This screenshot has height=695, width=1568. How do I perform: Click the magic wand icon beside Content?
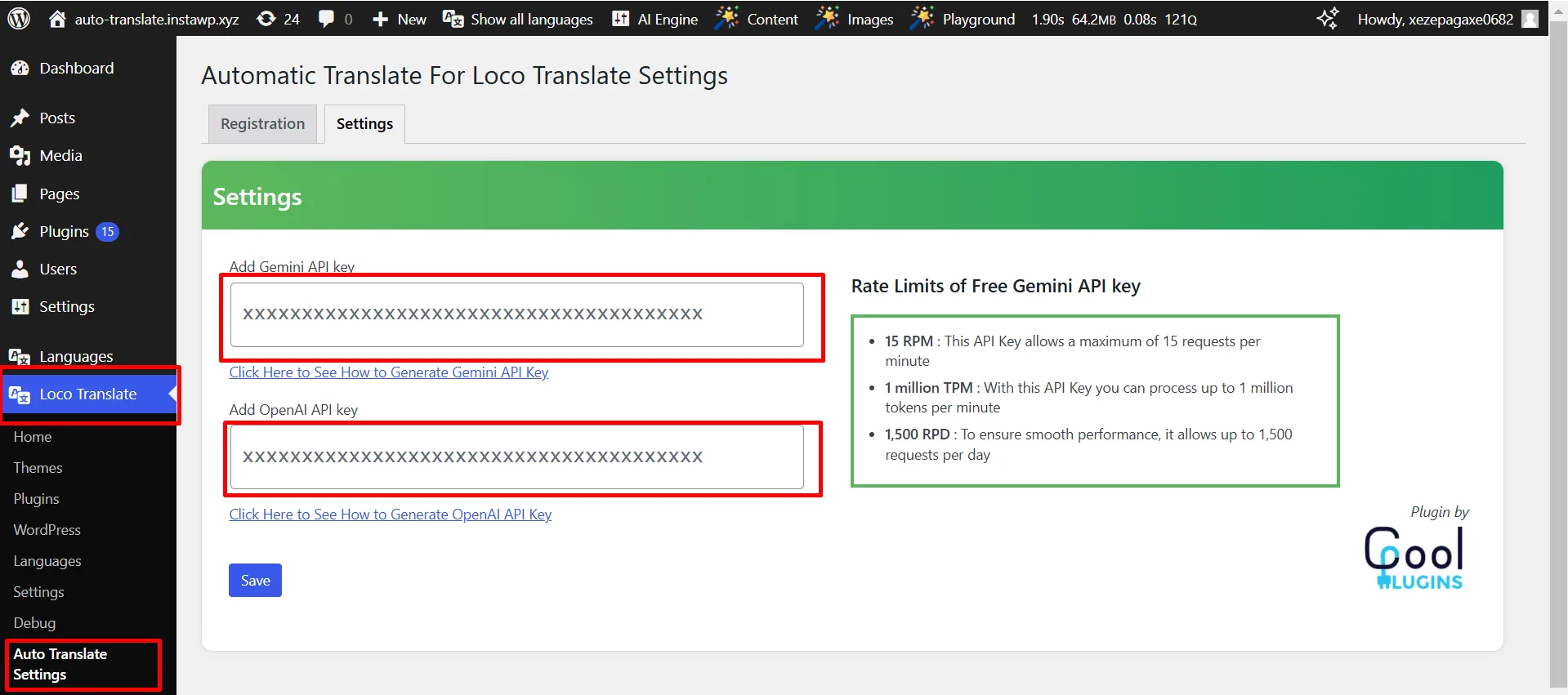(726, 18)
